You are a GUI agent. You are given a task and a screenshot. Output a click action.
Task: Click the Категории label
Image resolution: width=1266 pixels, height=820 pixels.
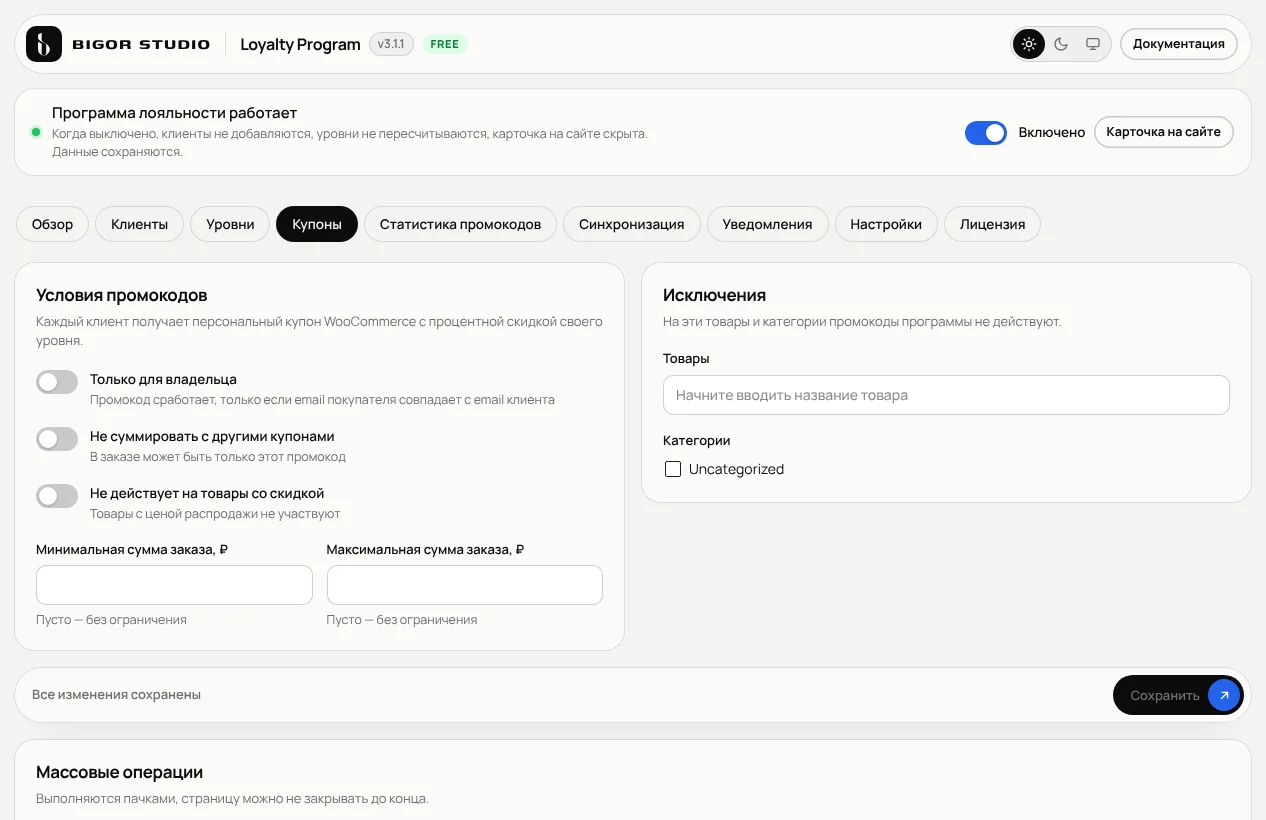pos(697,440)
